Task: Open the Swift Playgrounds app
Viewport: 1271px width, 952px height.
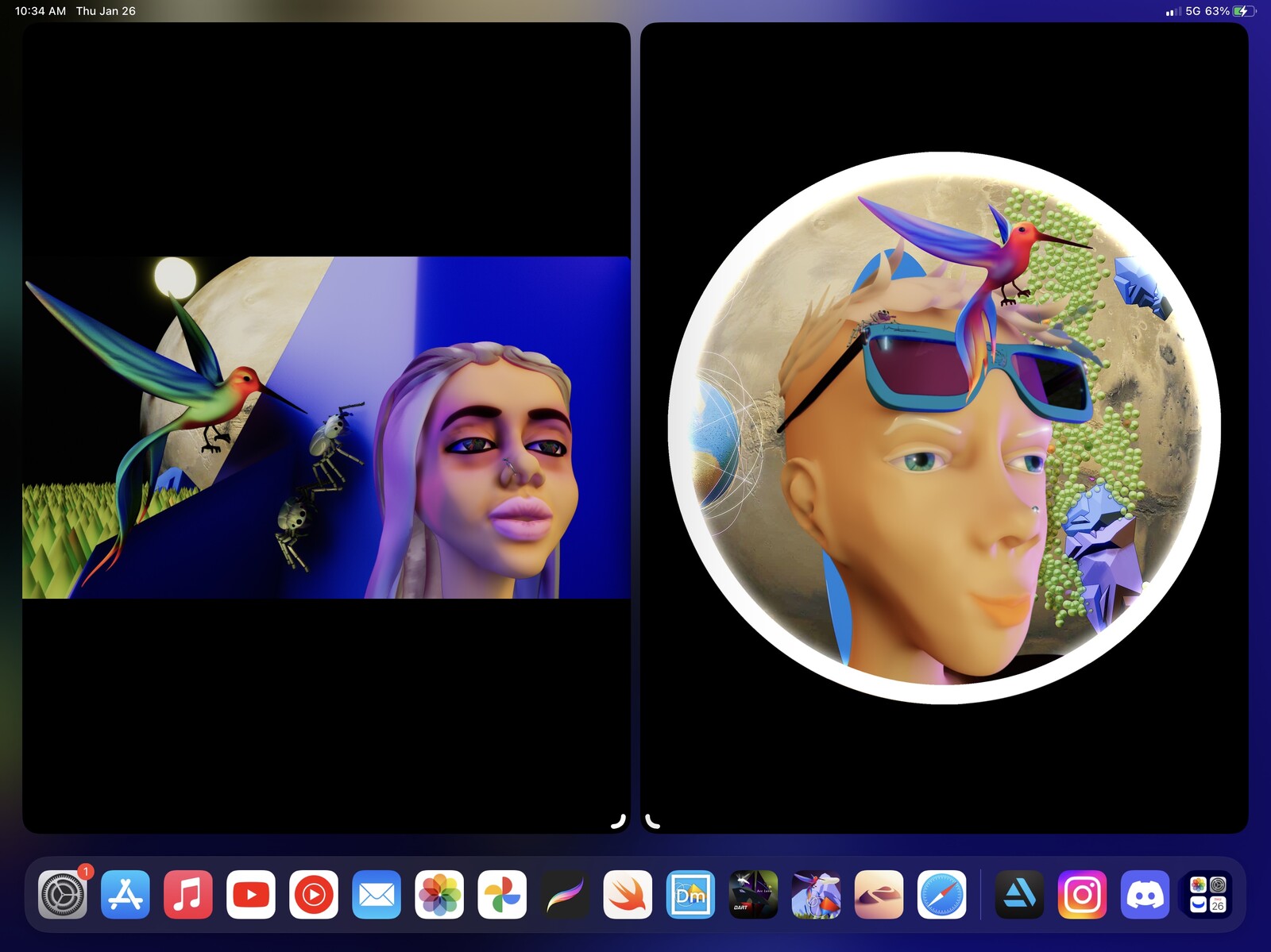Action: (628, 895)
